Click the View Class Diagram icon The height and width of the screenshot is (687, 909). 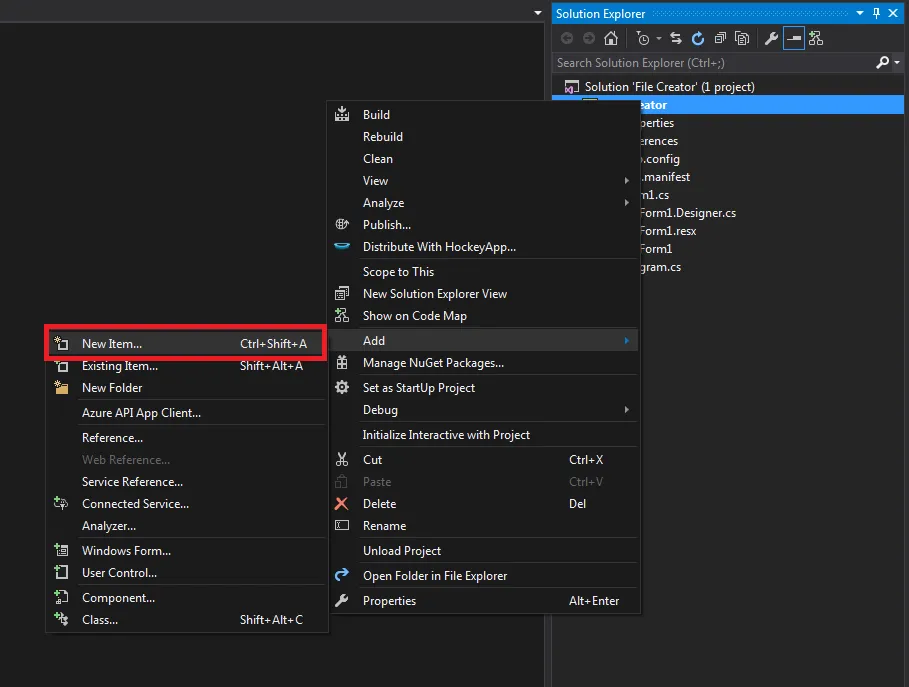[816, 39]
